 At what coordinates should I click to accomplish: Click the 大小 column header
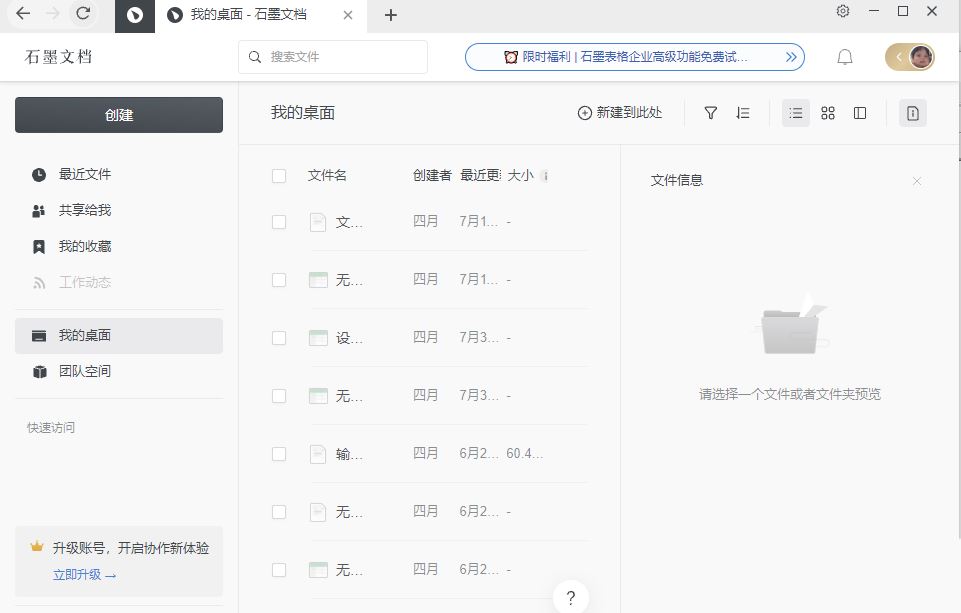pyautogui.click(x=520, y=175)
